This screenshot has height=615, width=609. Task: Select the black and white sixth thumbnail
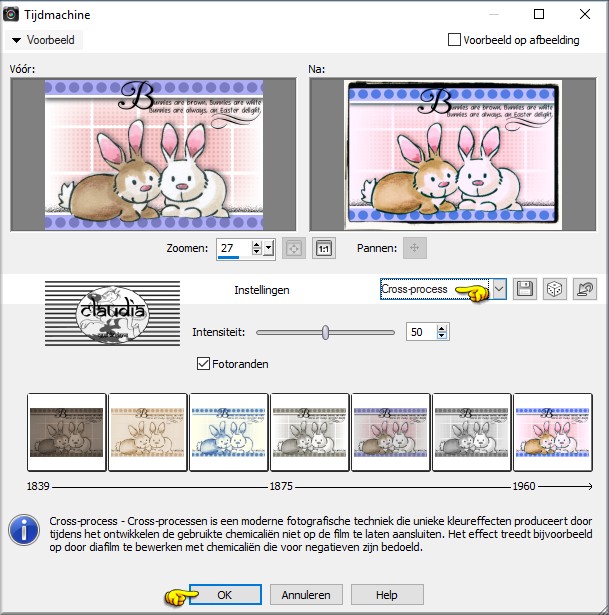(x=471, y=432)
